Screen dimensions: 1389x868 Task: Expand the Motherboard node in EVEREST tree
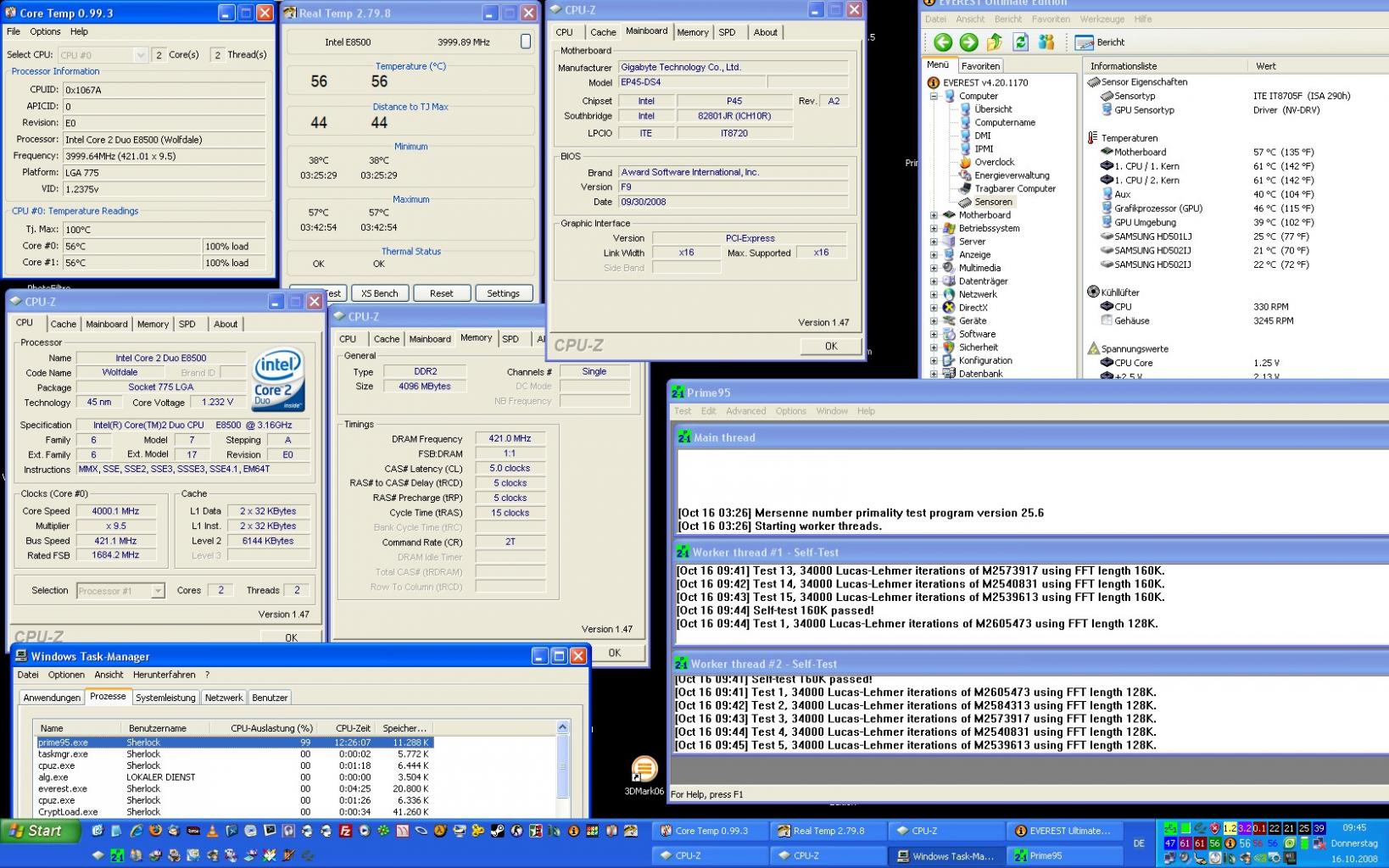(934, 215)
